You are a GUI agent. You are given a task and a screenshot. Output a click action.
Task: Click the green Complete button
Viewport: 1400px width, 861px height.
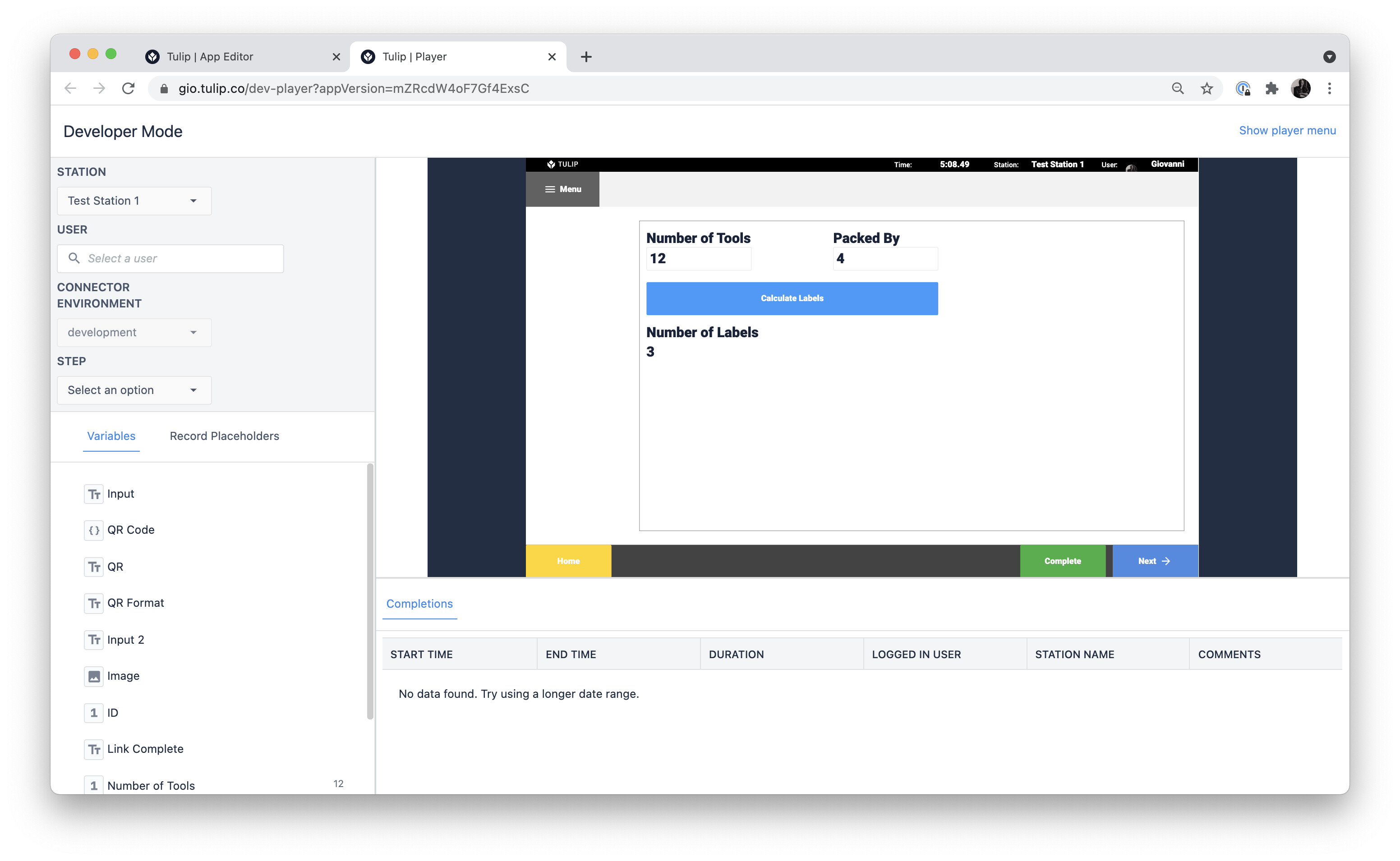coord(1062,561)
